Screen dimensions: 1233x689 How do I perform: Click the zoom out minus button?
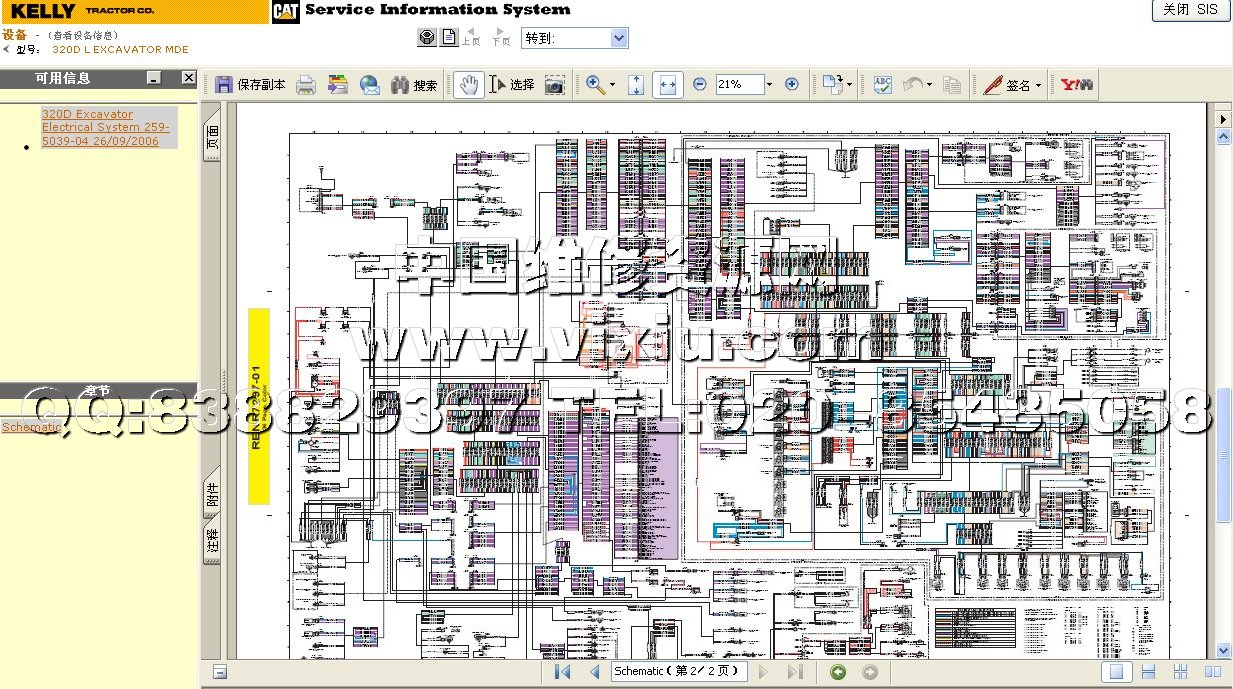tap(700, 85)
